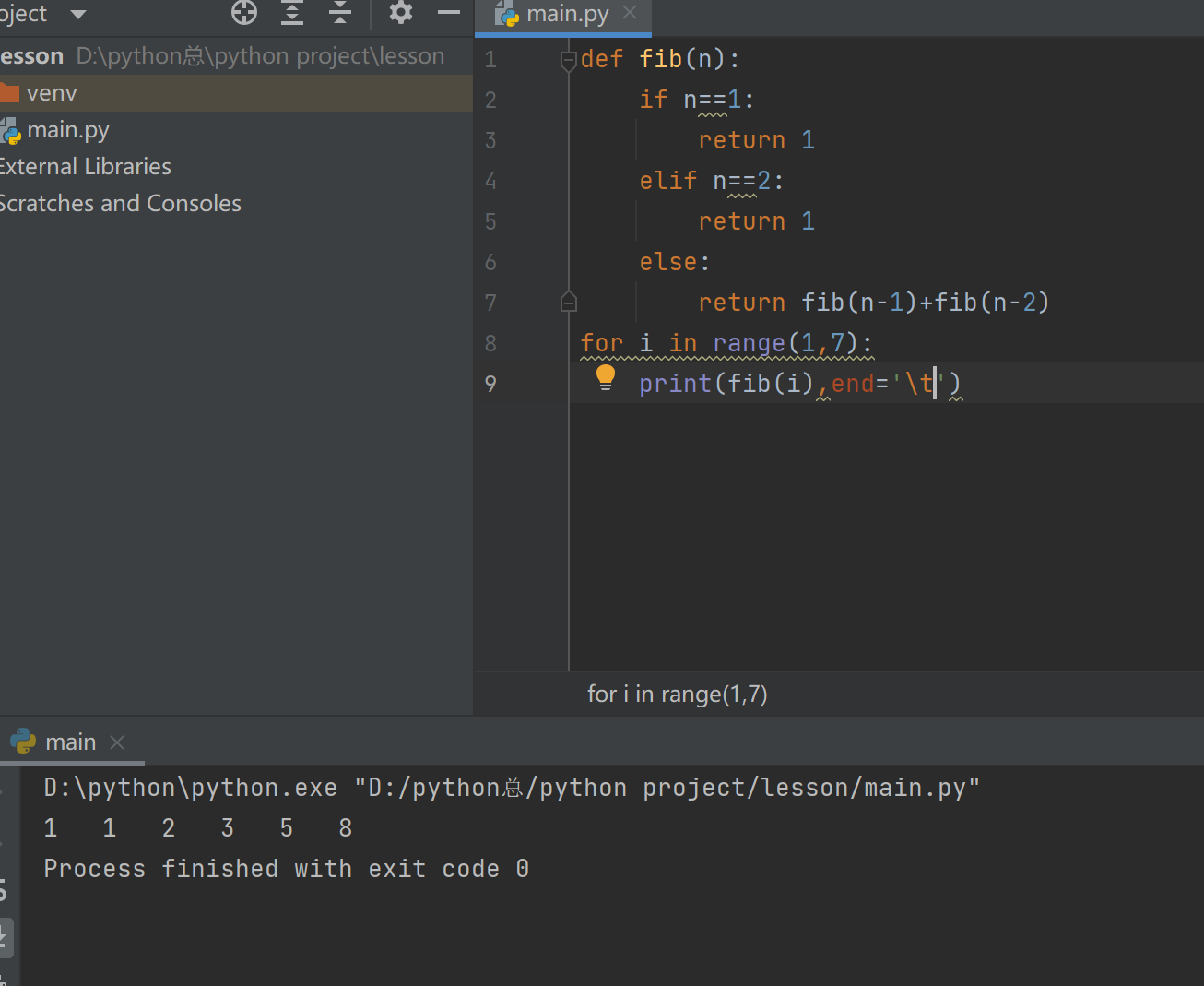1204x986 pixels.
Task: Hide the Project panel with minus icon
Action: click(x=449, y=13)
